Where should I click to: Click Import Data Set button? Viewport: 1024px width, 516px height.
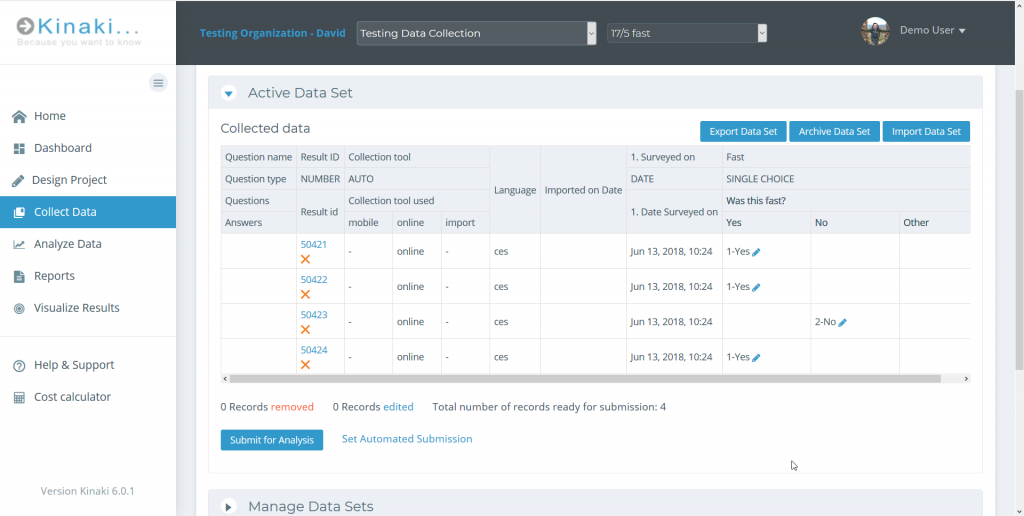pyautogui.click(x=926, y=131)
